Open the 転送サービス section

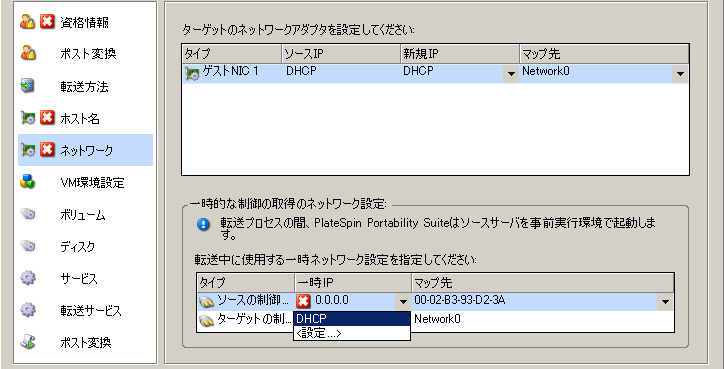click(91, 310)
